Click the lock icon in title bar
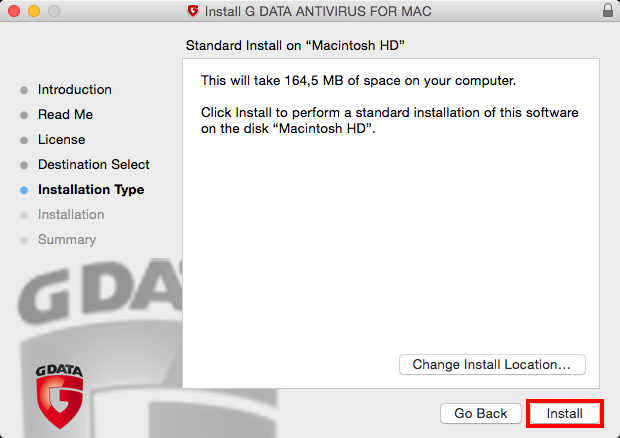This screenshot has height=438, width=620. pos(608,10)
